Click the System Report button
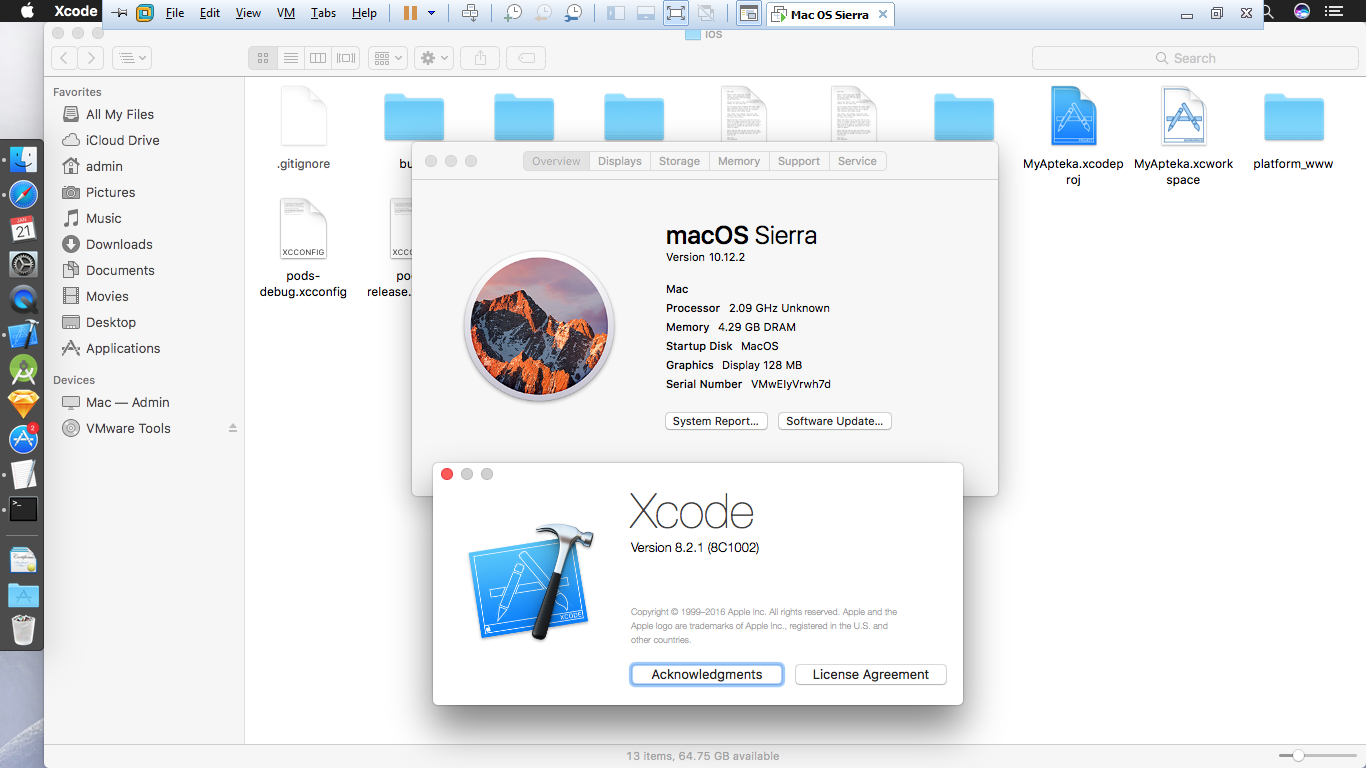 pos(716,421)
